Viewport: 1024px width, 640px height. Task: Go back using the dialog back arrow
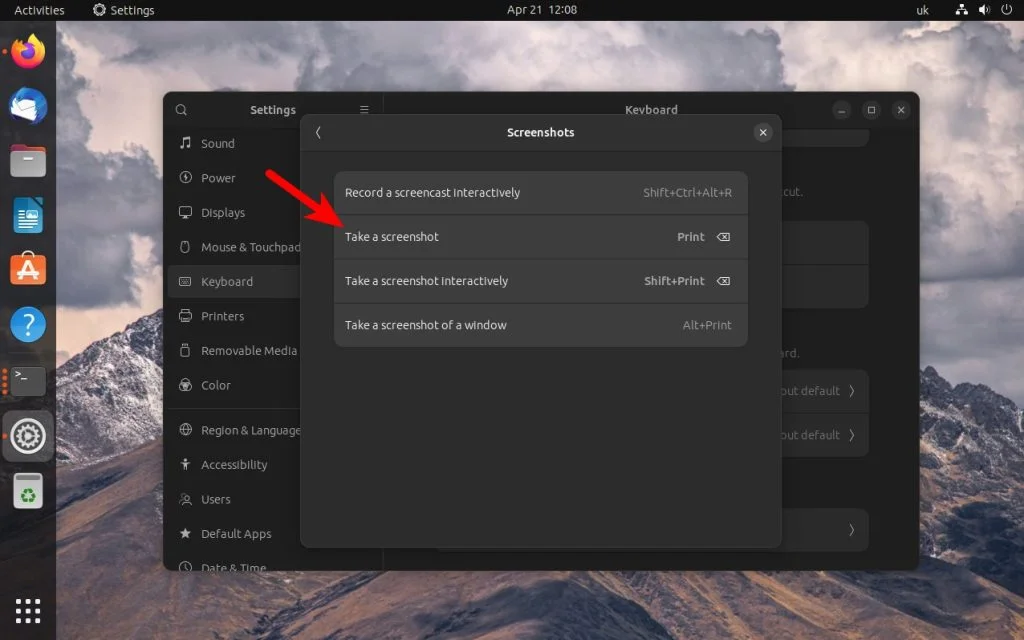coord(318,131)
